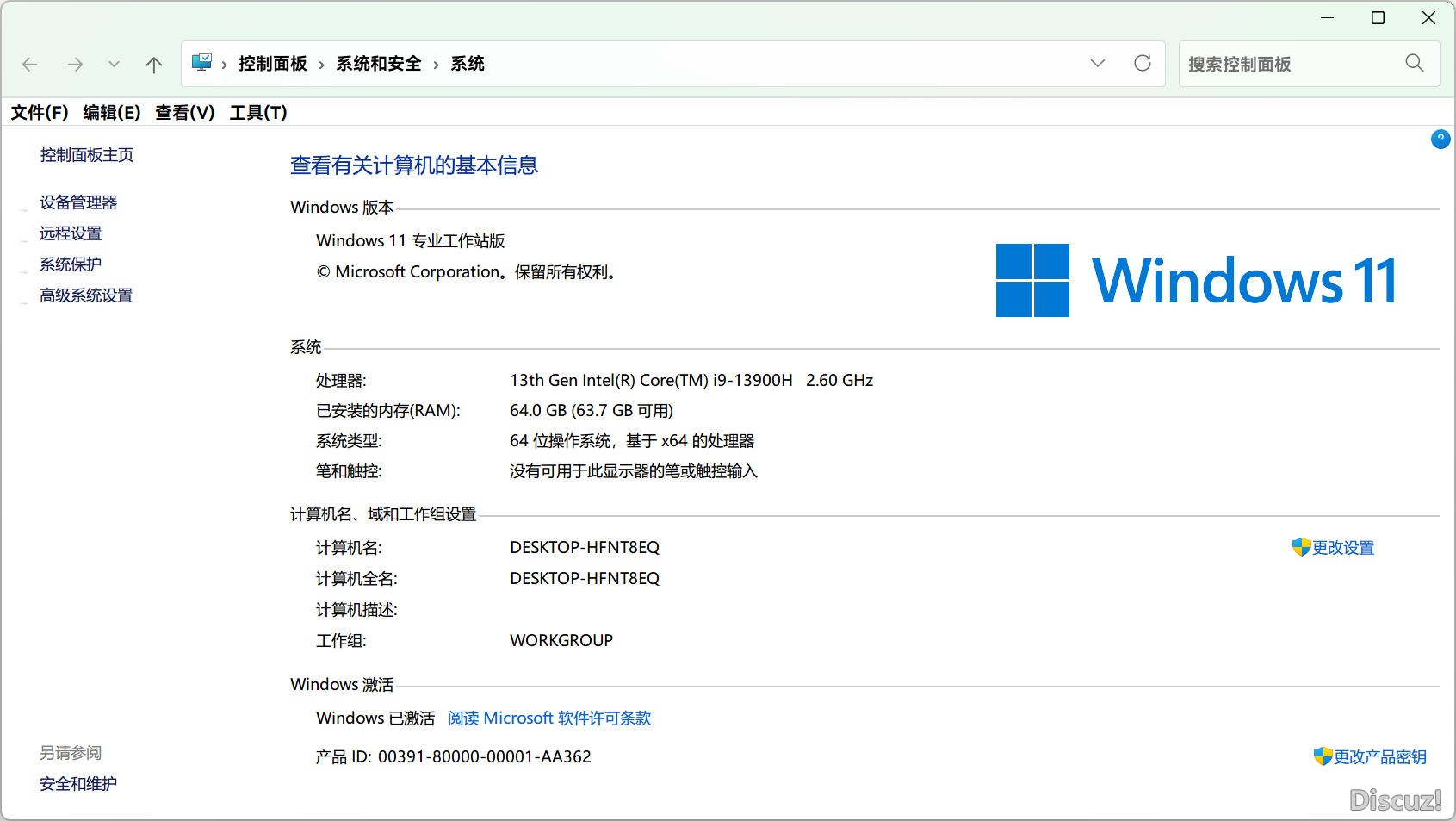Read the Microsoft 软件许可条款 link

point(549,718)
